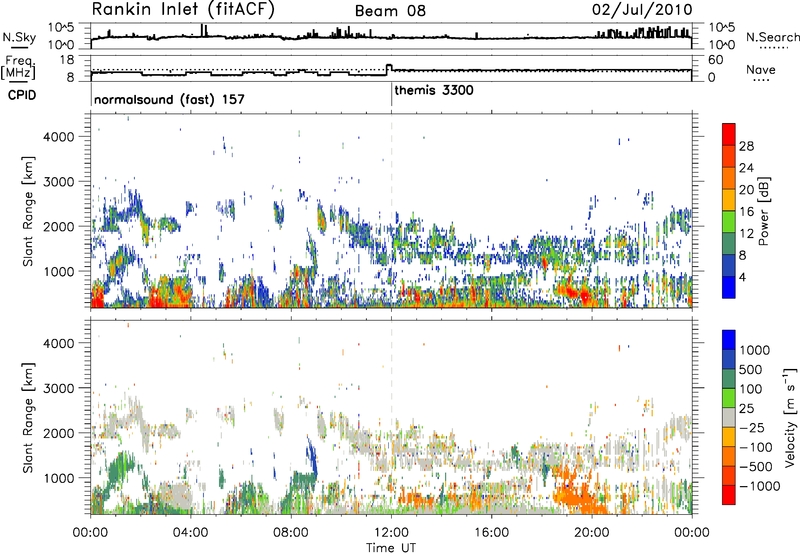Select the "500" velocity colorbar tick
Screen dimensions: 800x554
(751, 369)
